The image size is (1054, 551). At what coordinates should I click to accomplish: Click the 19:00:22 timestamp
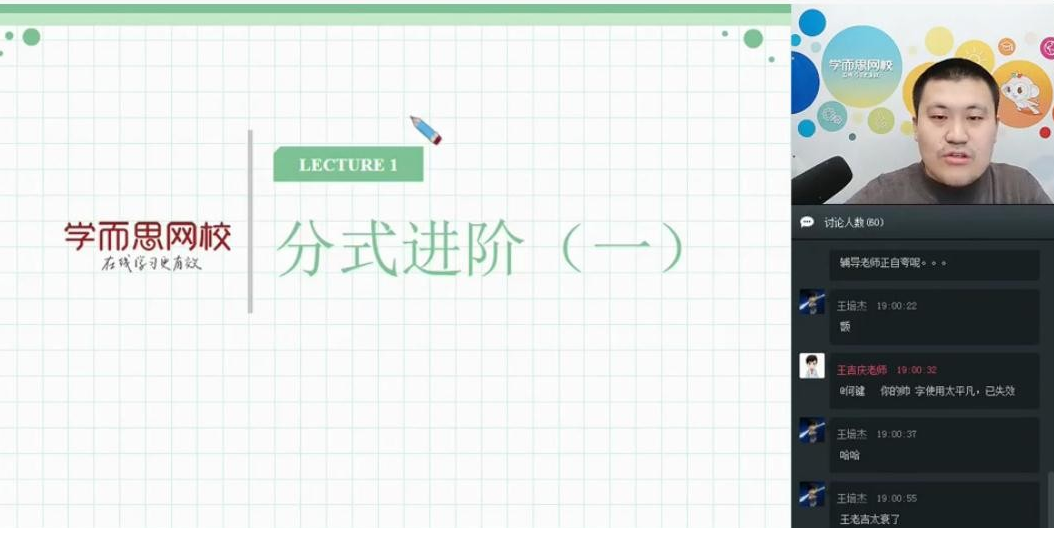896,306
